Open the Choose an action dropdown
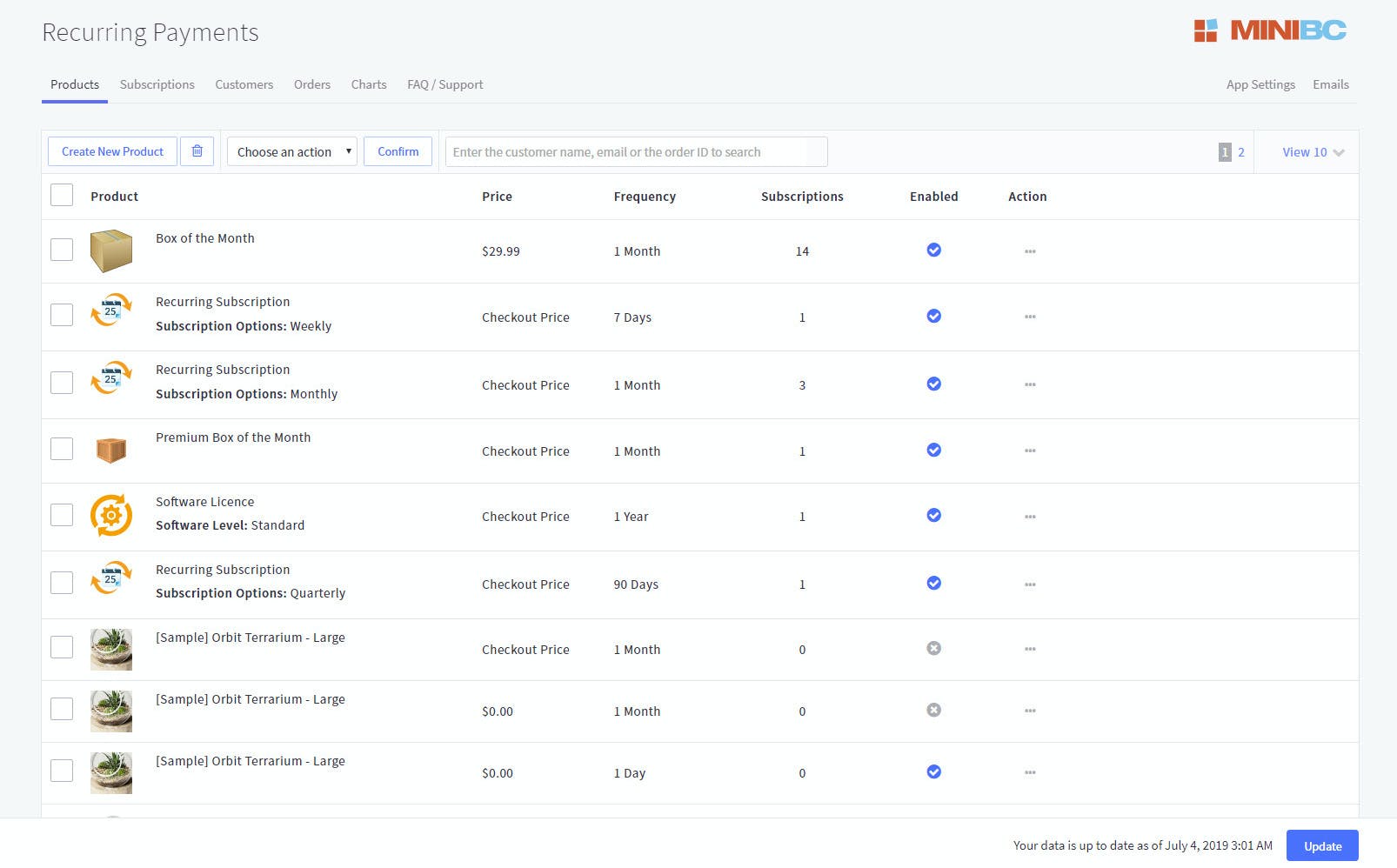 coord(292,151)
